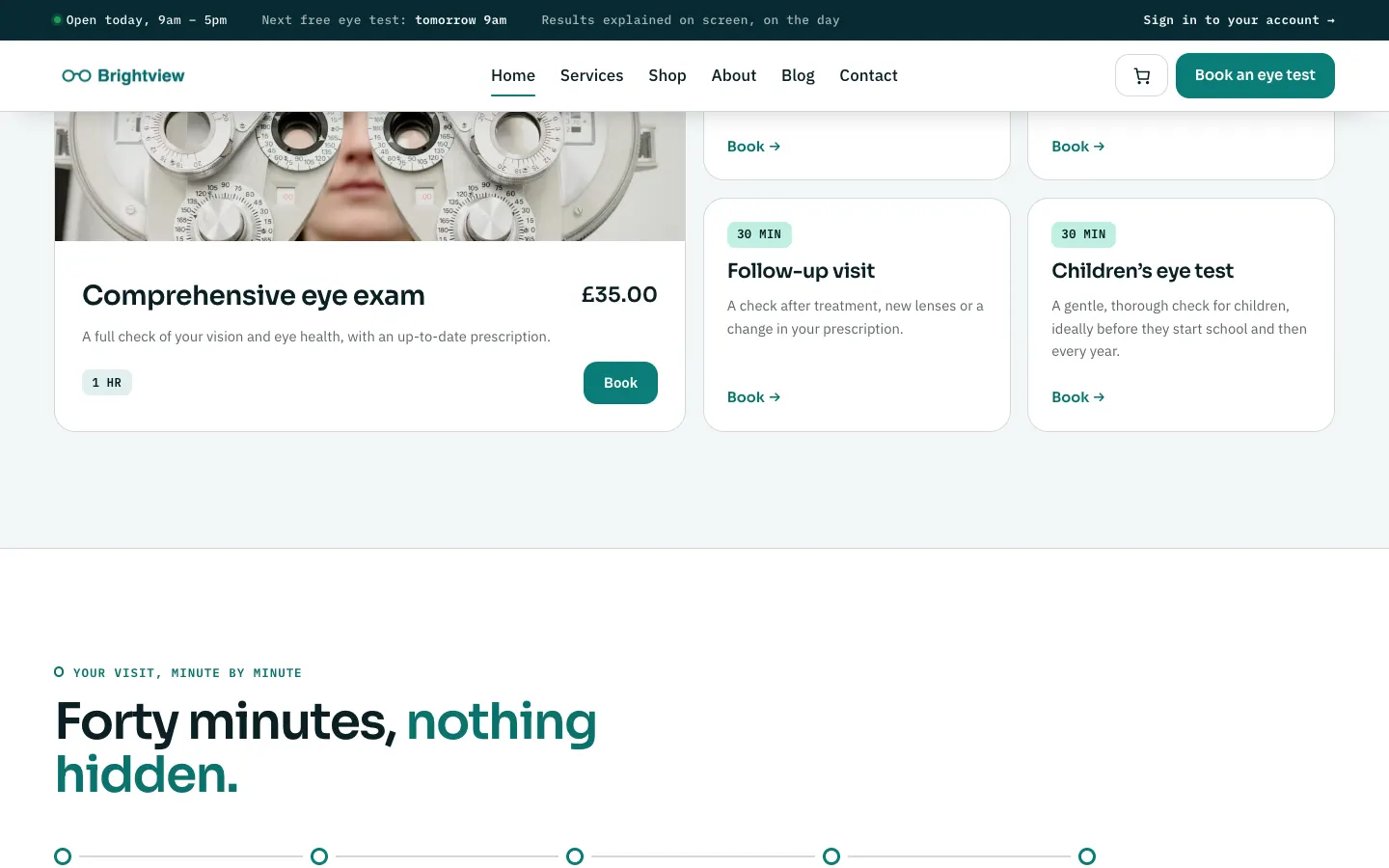Click the second timeline step marker
1389x868 pixels.
click(x=319, y=856)
